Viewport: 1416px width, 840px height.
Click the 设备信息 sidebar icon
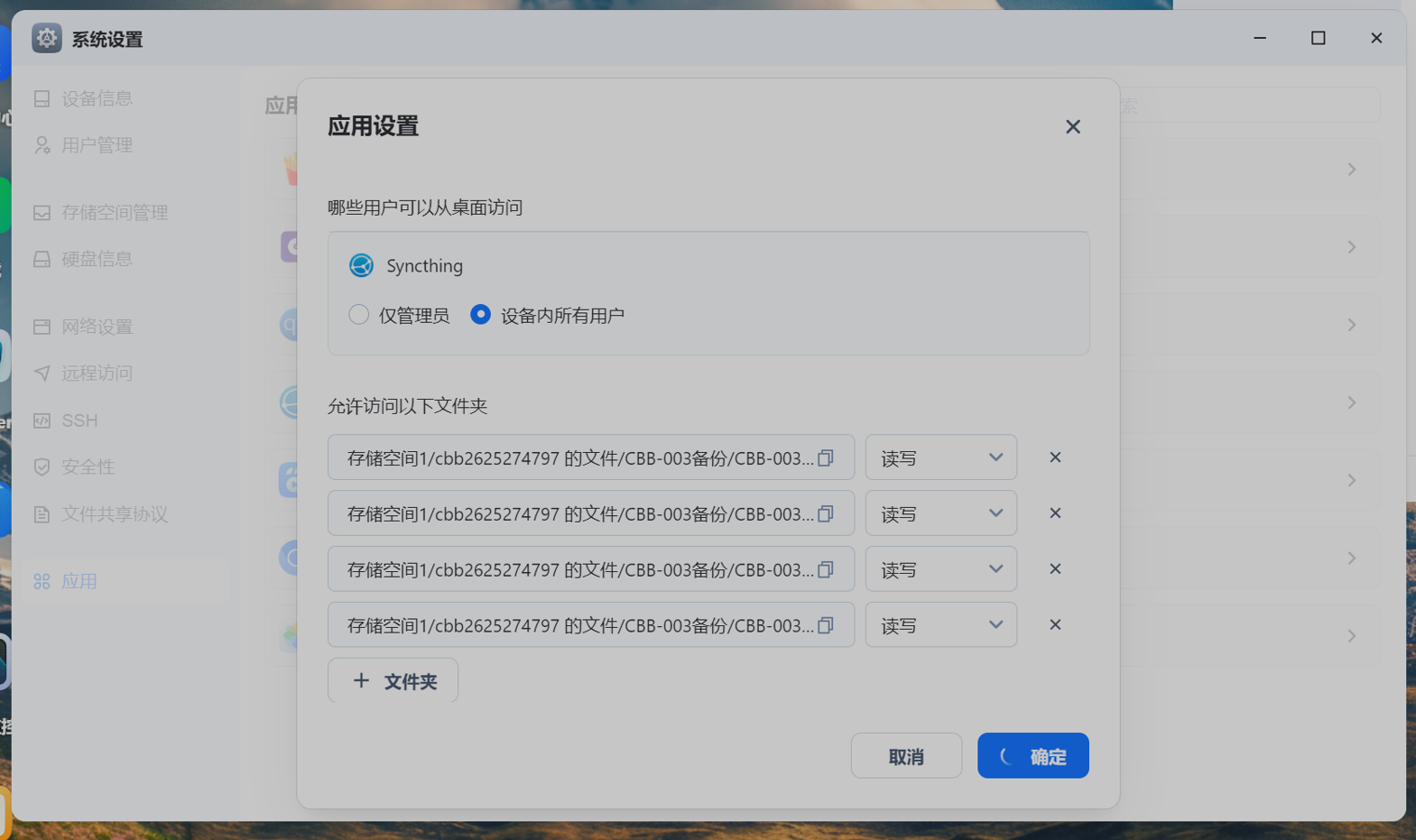coord(42,98)
